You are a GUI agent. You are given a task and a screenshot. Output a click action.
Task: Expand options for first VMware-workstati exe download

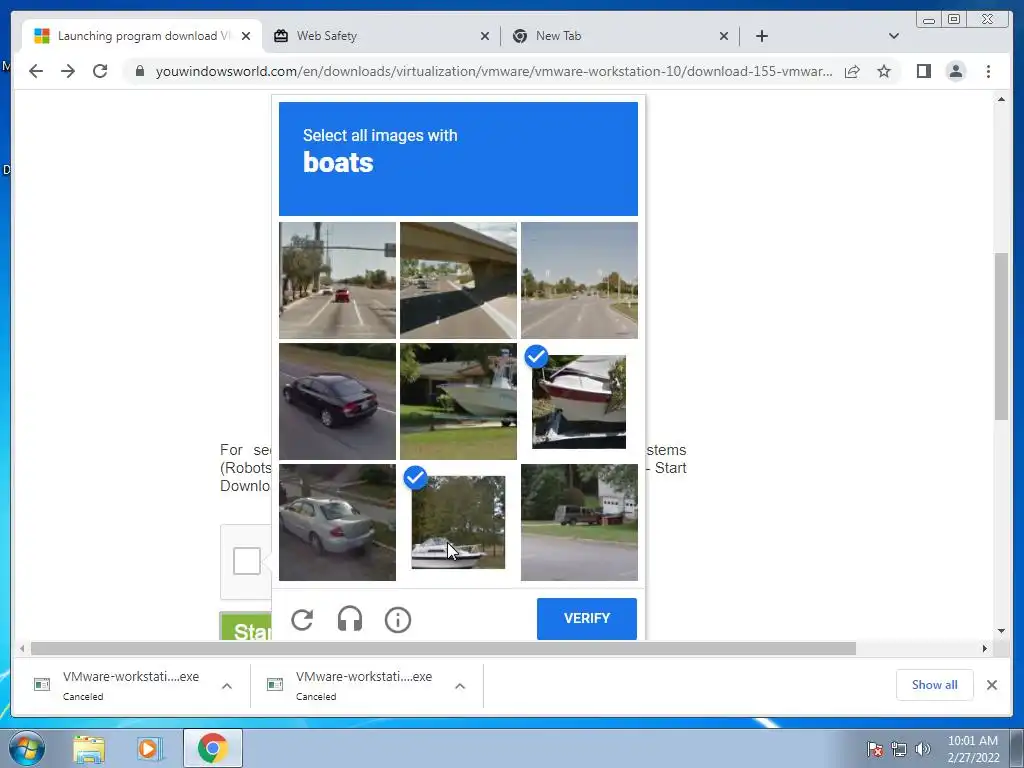pyautogui.click(x=227, y=686)
